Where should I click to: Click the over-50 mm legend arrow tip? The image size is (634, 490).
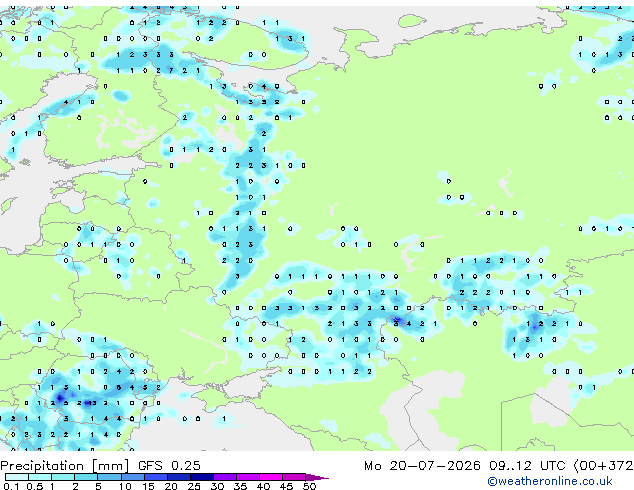(x=317, y=477)
